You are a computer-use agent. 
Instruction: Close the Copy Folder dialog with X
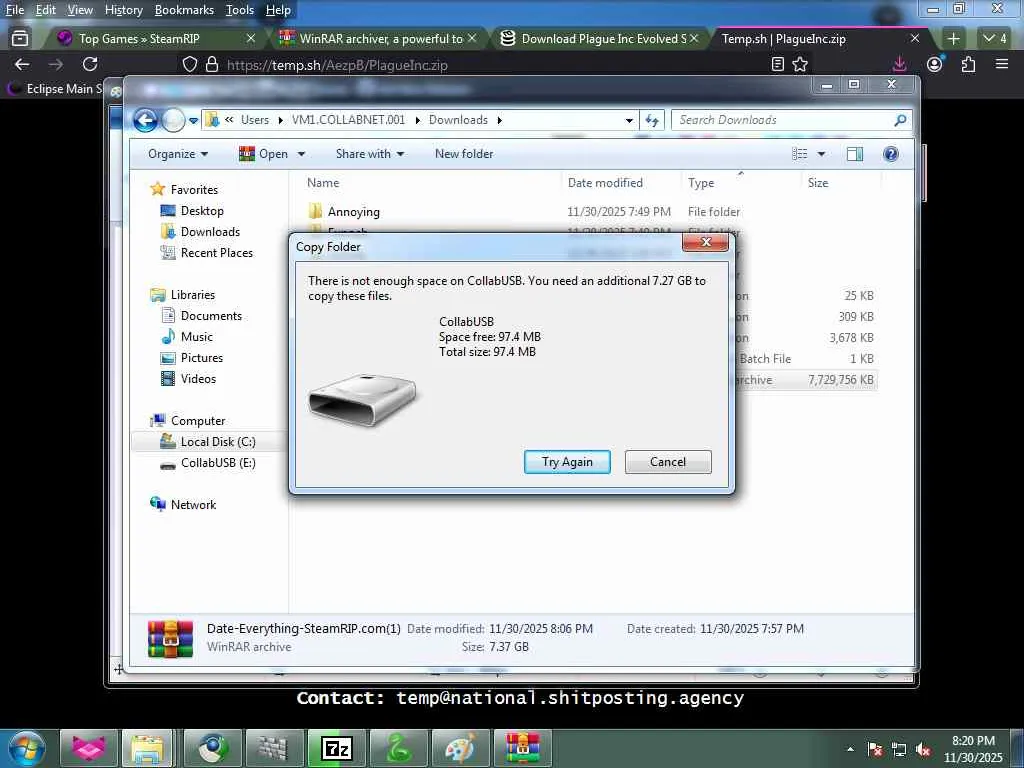(705, 242)
